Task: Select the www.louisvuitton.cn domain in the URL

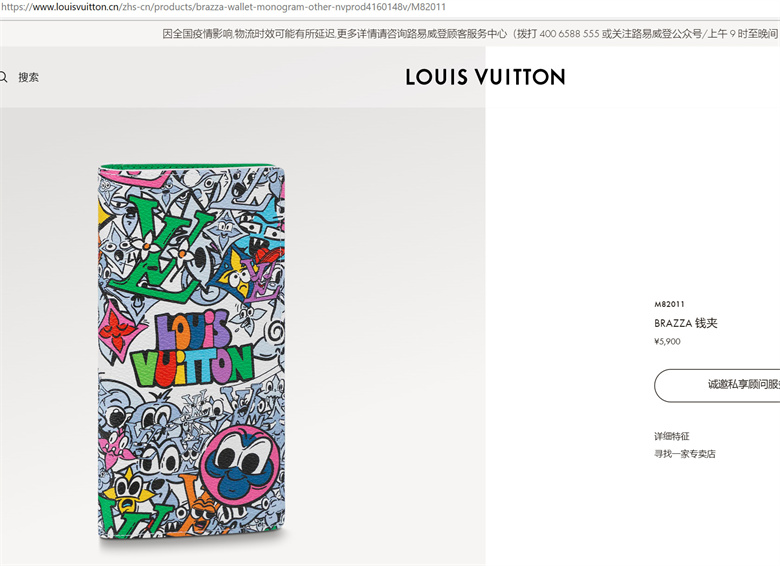Action: (76, 7)
